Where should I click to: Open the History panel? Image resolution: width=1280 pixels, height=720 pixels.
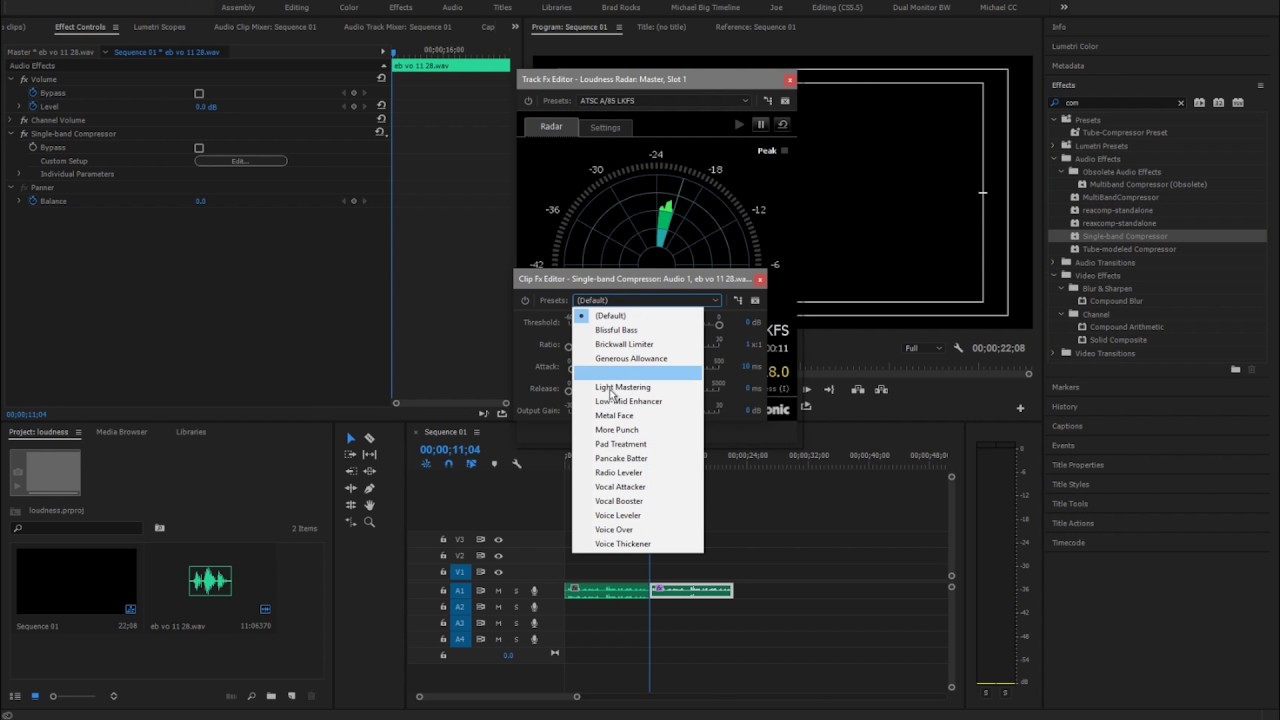[1064, 407]
